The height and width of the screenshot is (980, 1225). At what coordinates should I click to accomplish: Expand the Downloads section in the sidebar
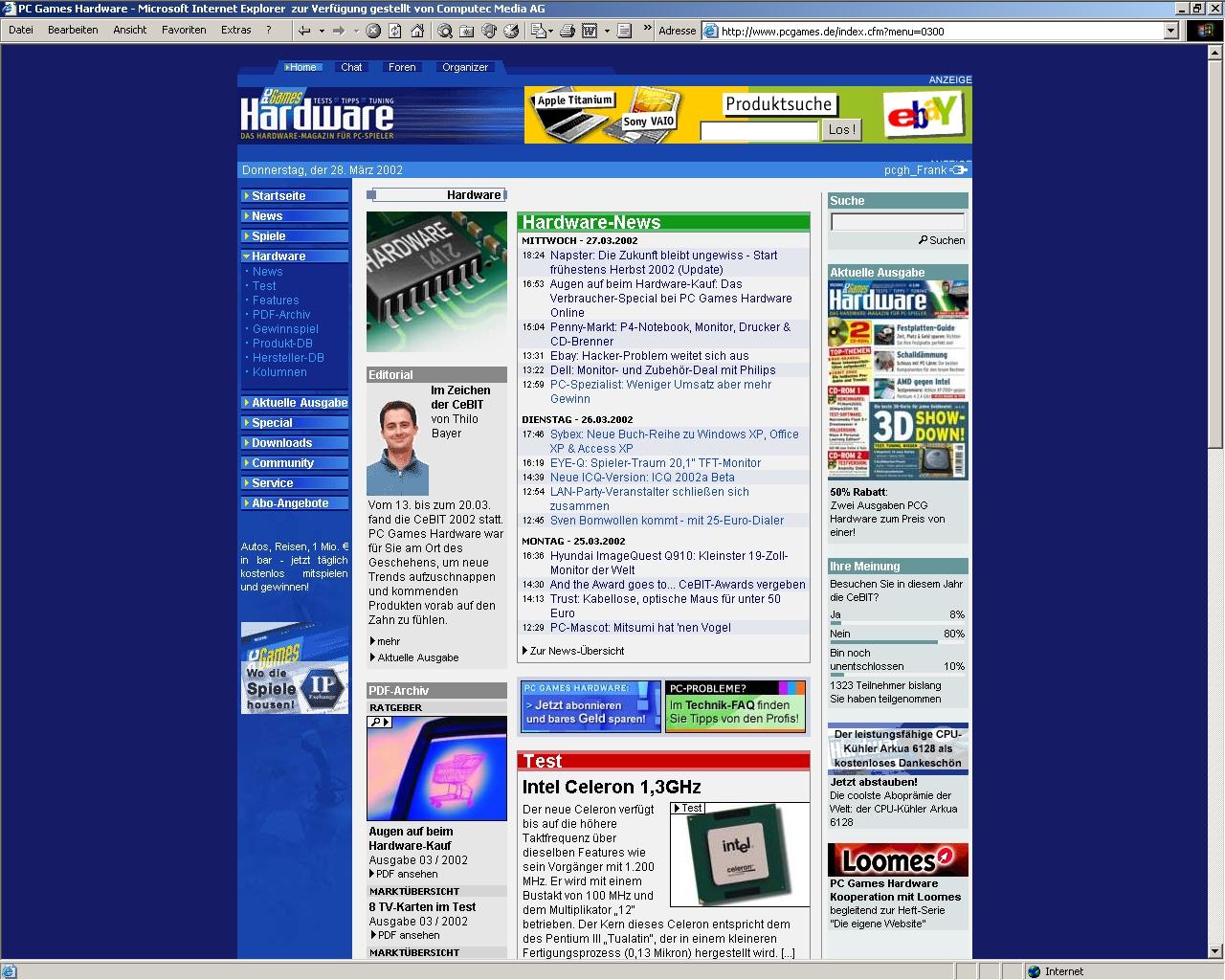pos(246,442)
